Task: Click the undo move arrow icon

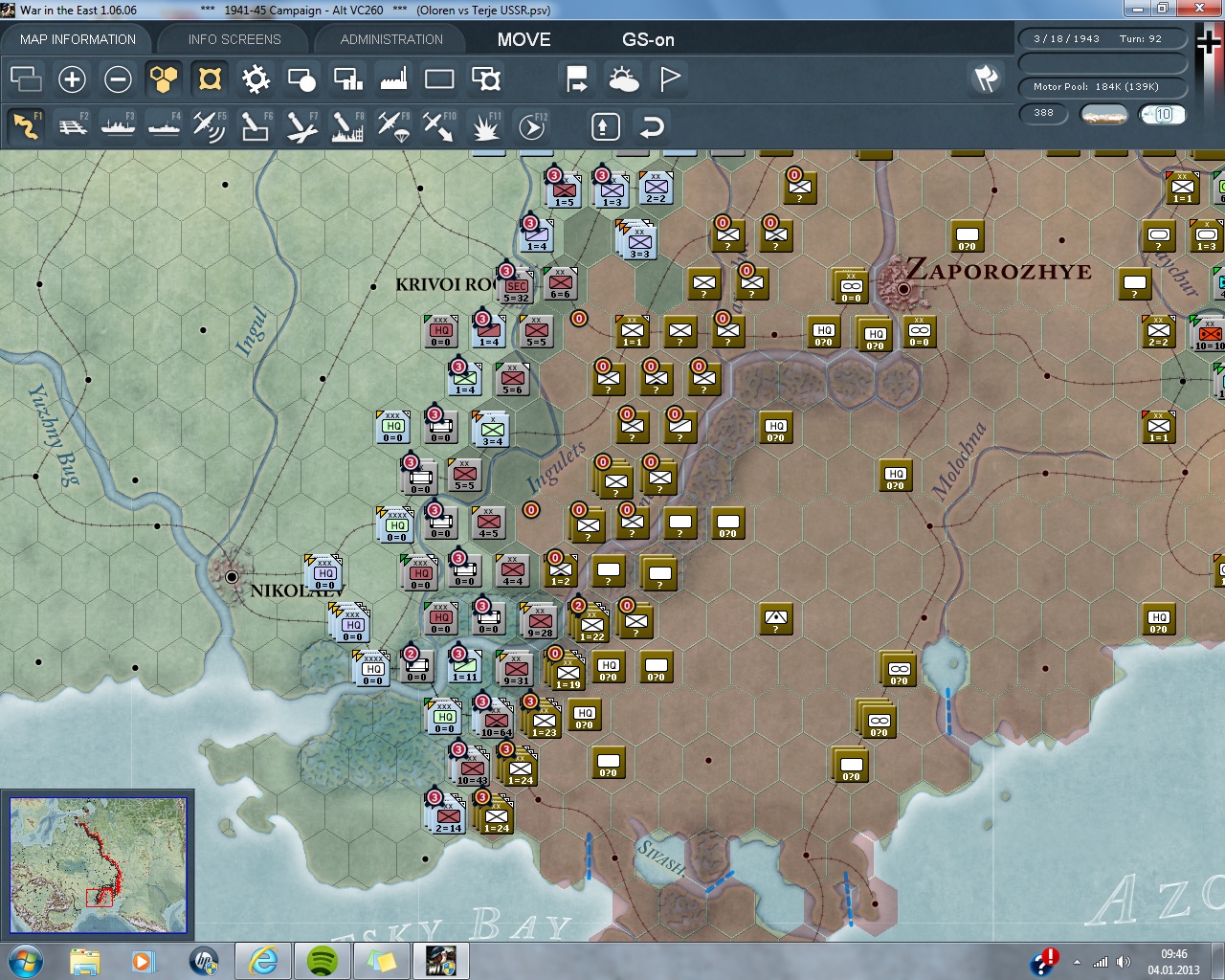Action: click(x=652, y=126)
